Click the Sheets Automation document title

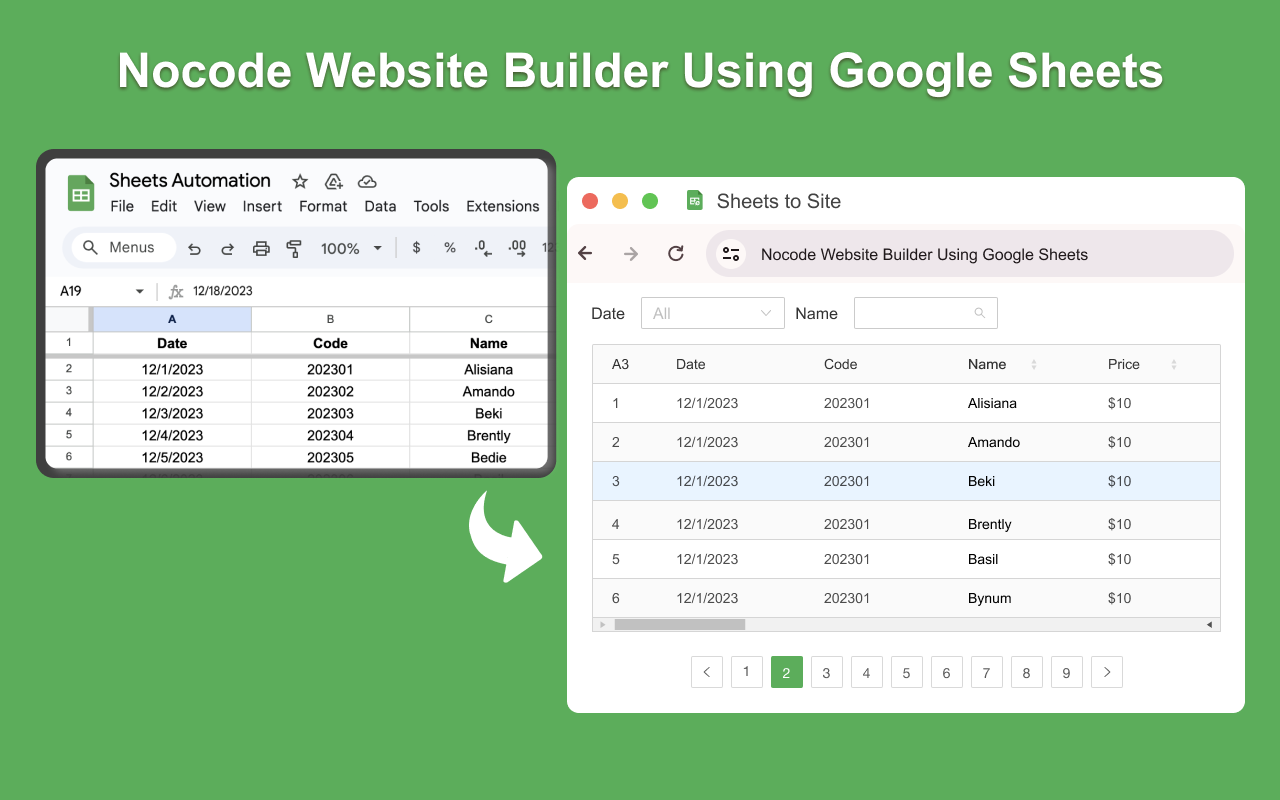point(190,180)
